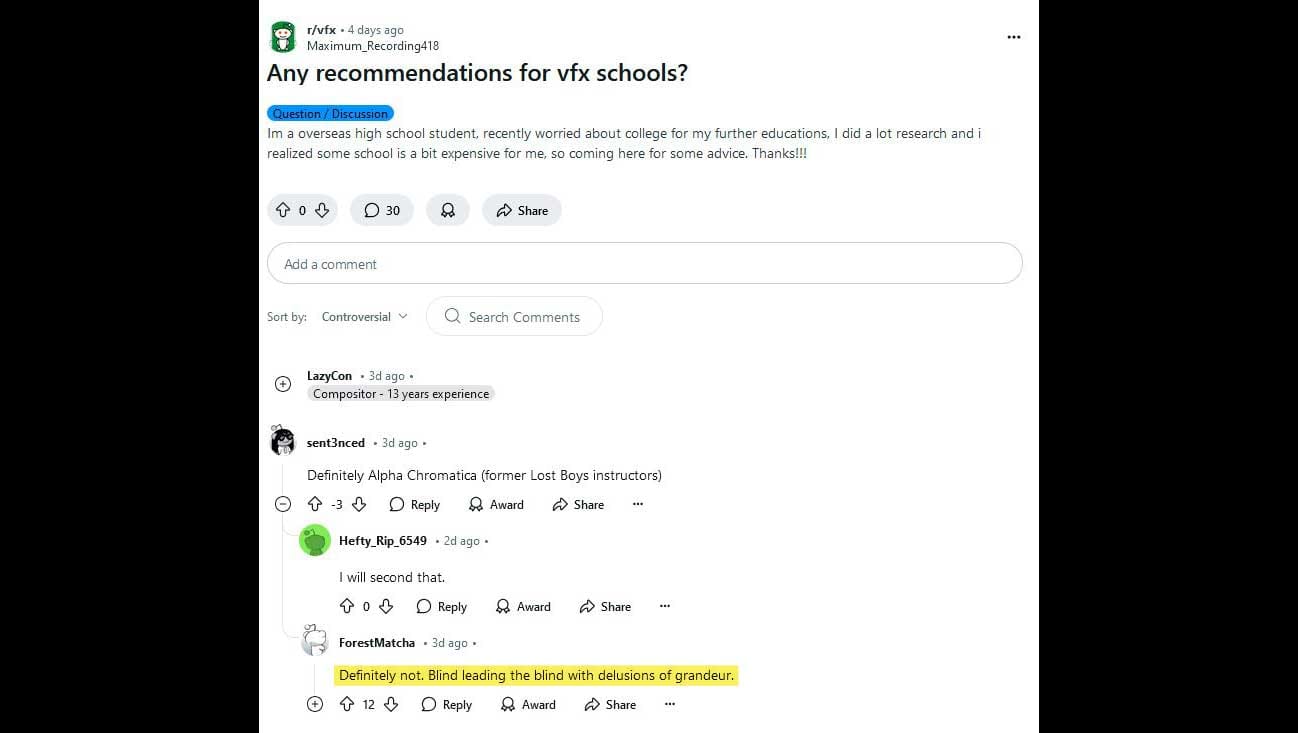Give an award to ForestMatcha's comment
Viewport: 1298px width, 733px height.
click(526, 704)
